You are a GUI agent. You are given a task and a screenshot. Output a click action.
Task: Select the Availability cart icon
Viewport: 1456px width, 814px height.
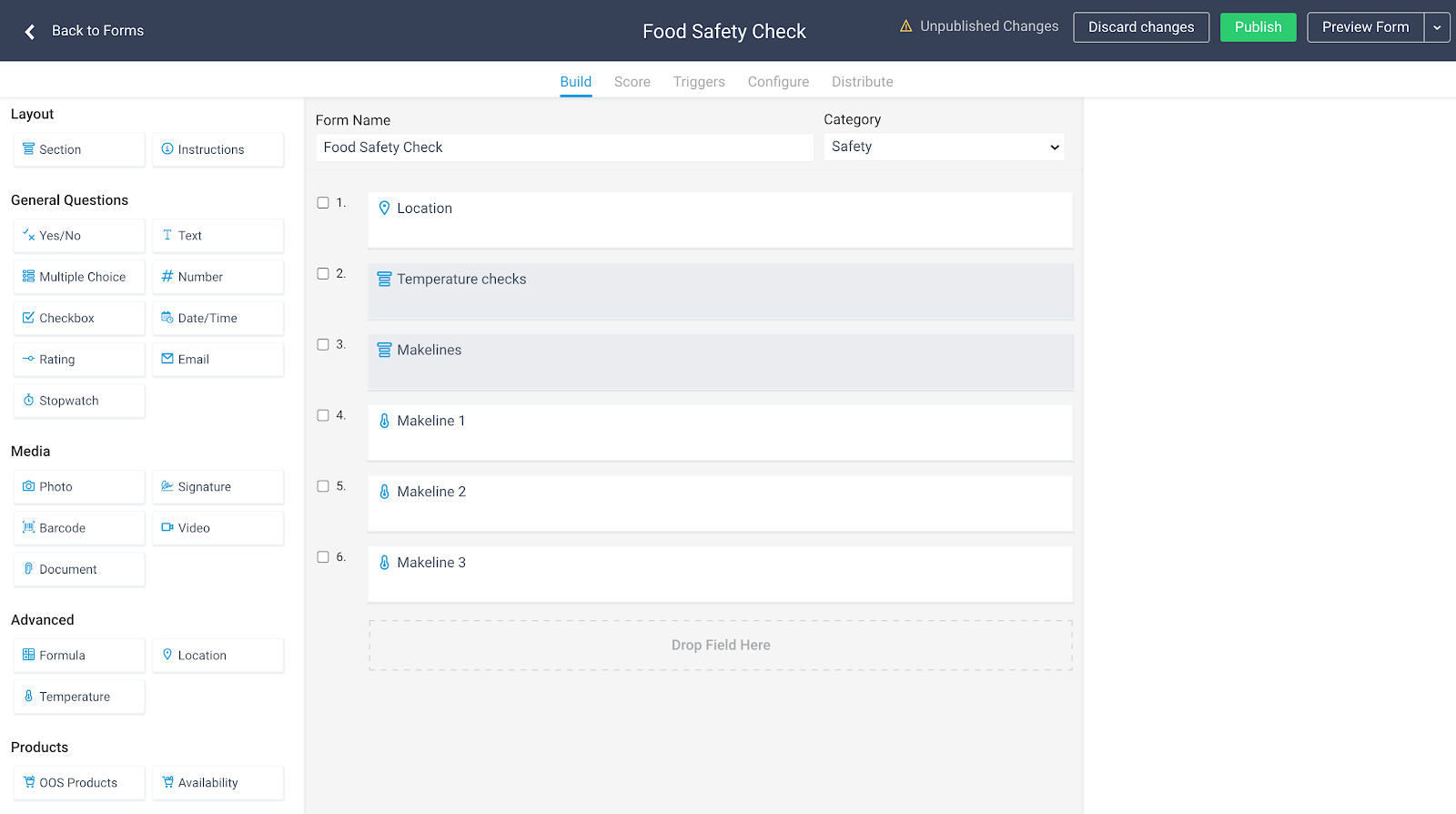pyautogui.click(x=167, y=782)
